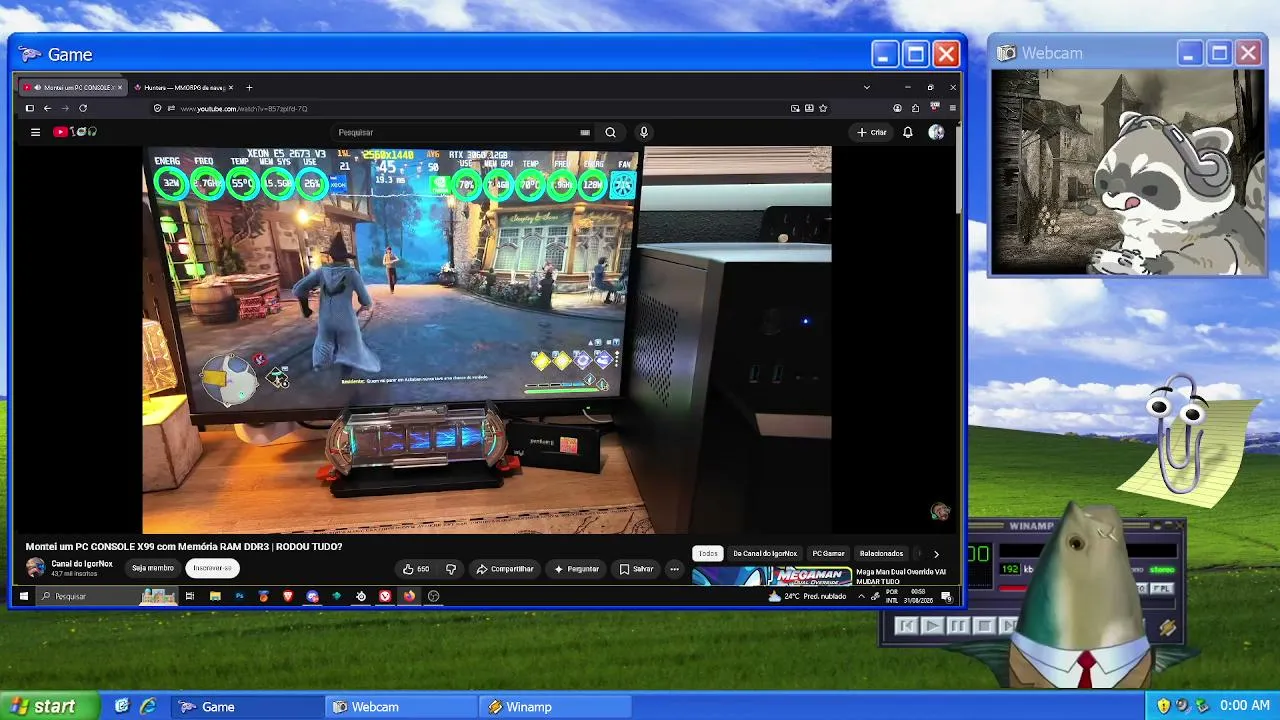1280x720 pixels.
Task: Minimize the Game window
Action: 884,54
